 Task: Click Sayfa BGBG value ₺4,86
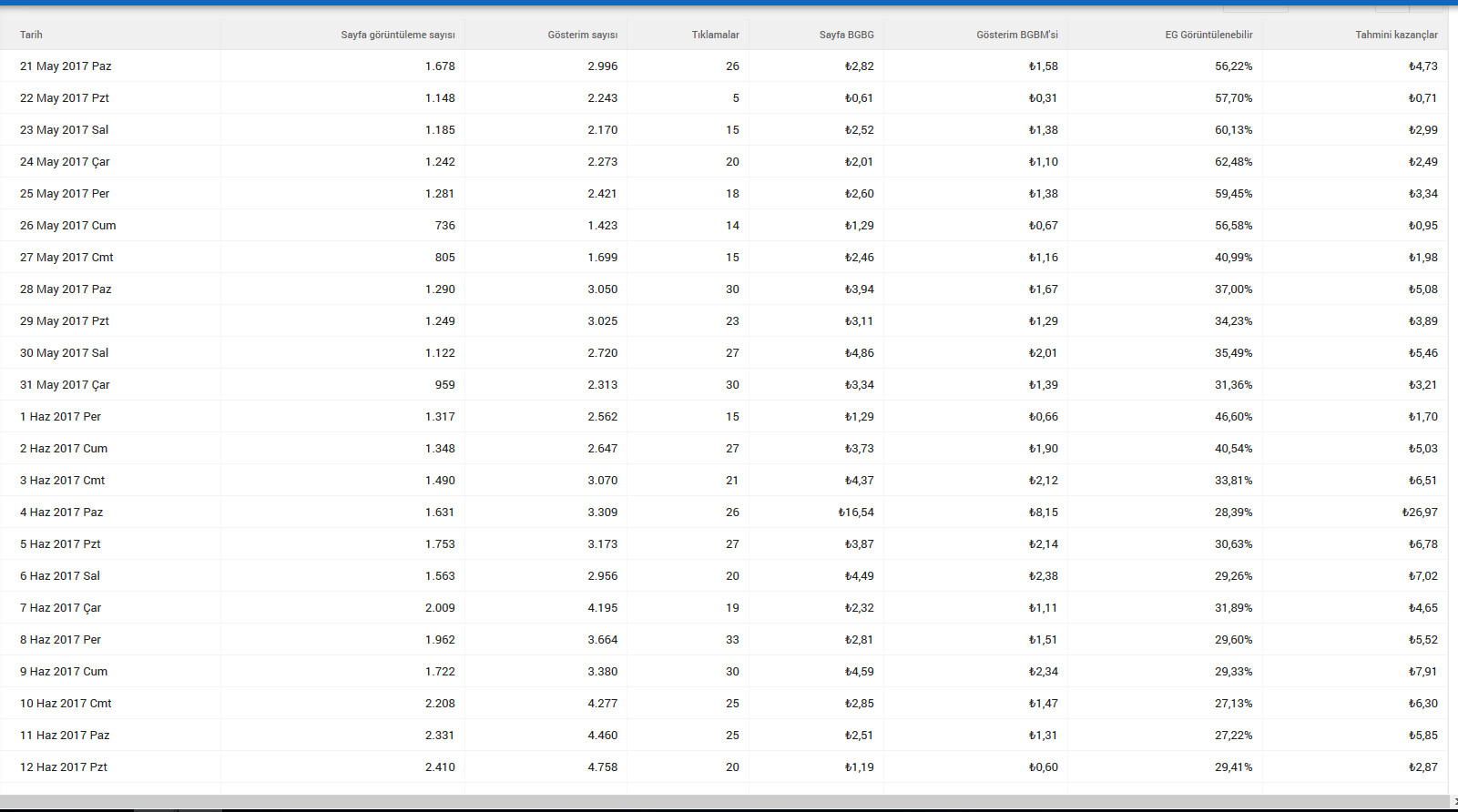coord(860,353)
